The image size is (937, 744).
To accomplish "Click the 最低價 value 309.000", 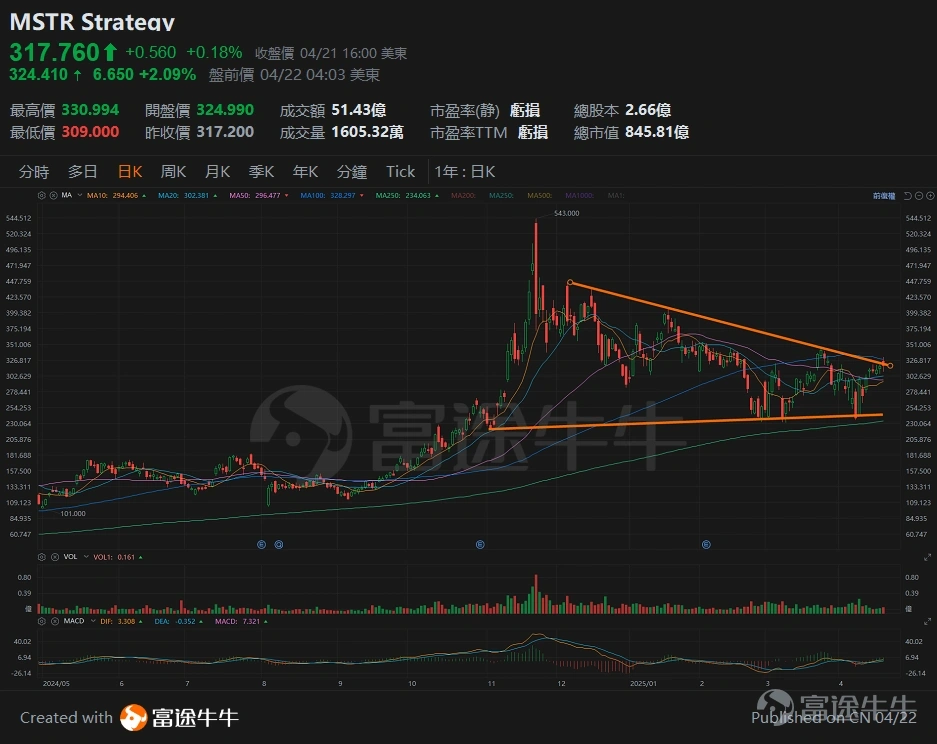I will 90,132.
